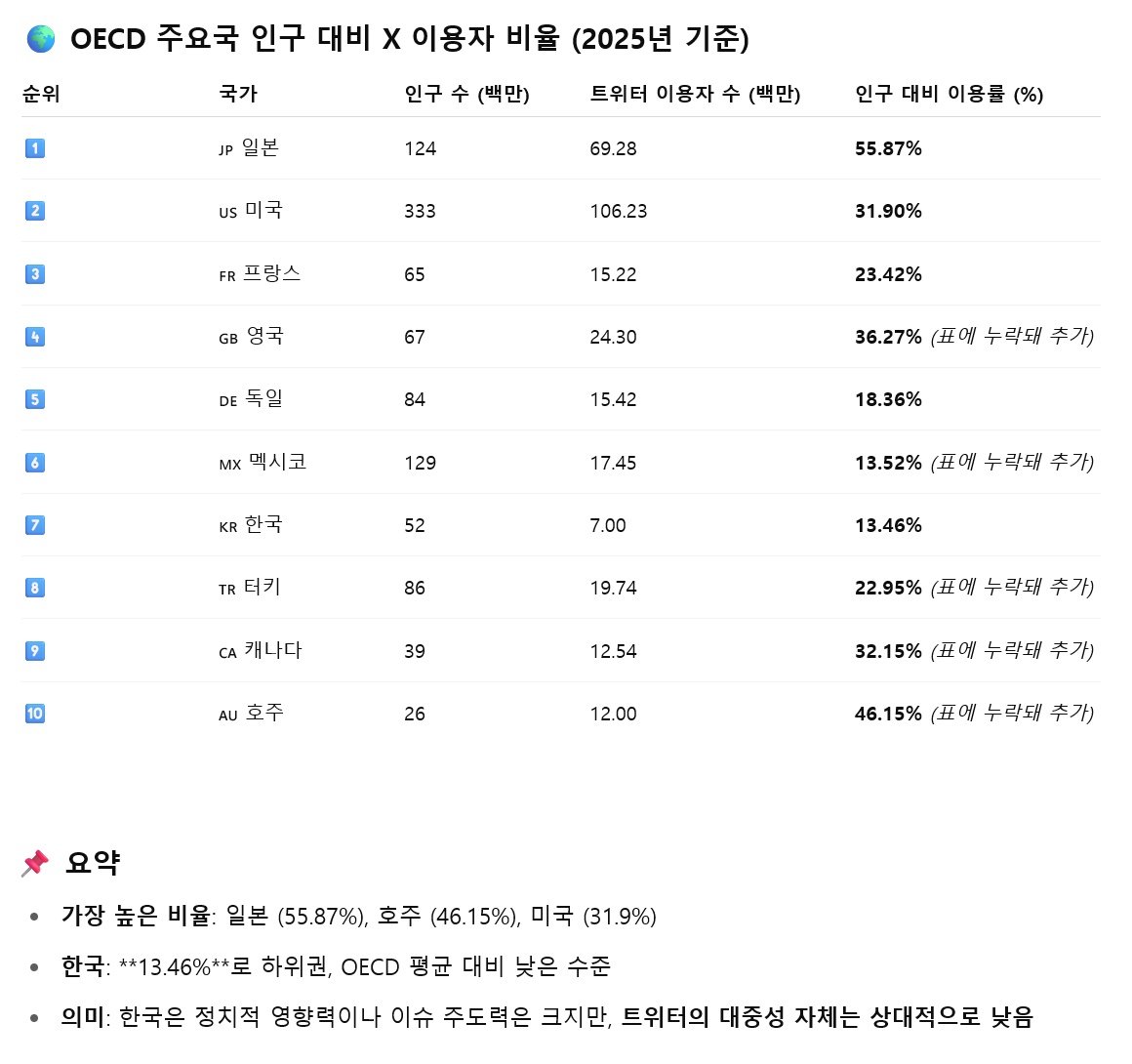Click the pushpin icon beside 요약
This screenshot has height=1064, width=1132.
coord(35,863)
